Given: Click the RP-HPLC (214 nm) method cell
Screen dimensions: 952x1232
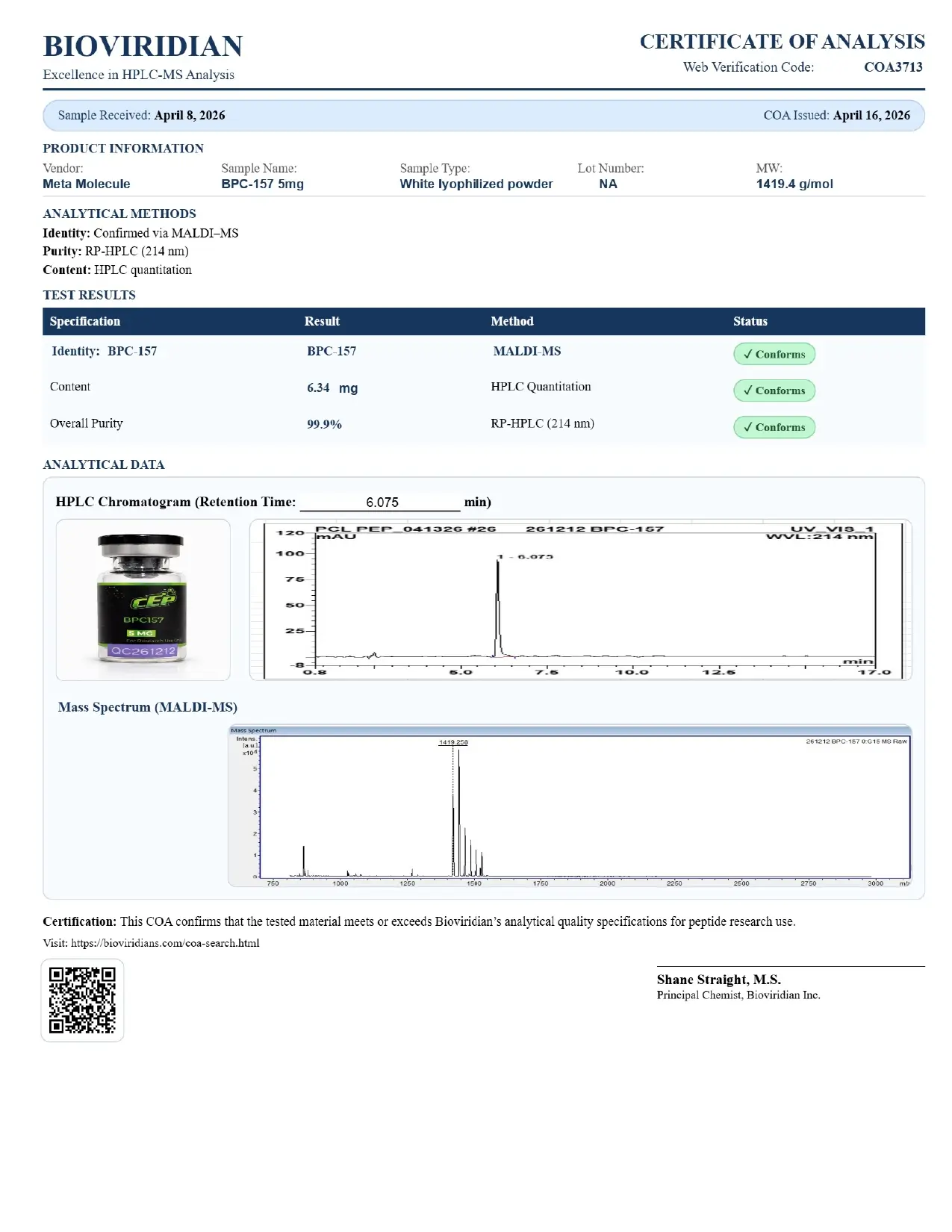Looking at the screenshot, I should click(x=543, y=423).
